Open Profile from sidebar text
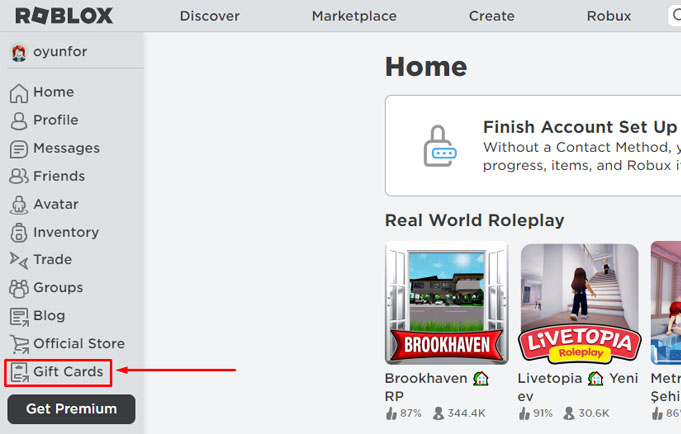Image resolution: width=681 pixels, height=434 pixels. pos(56,120)
